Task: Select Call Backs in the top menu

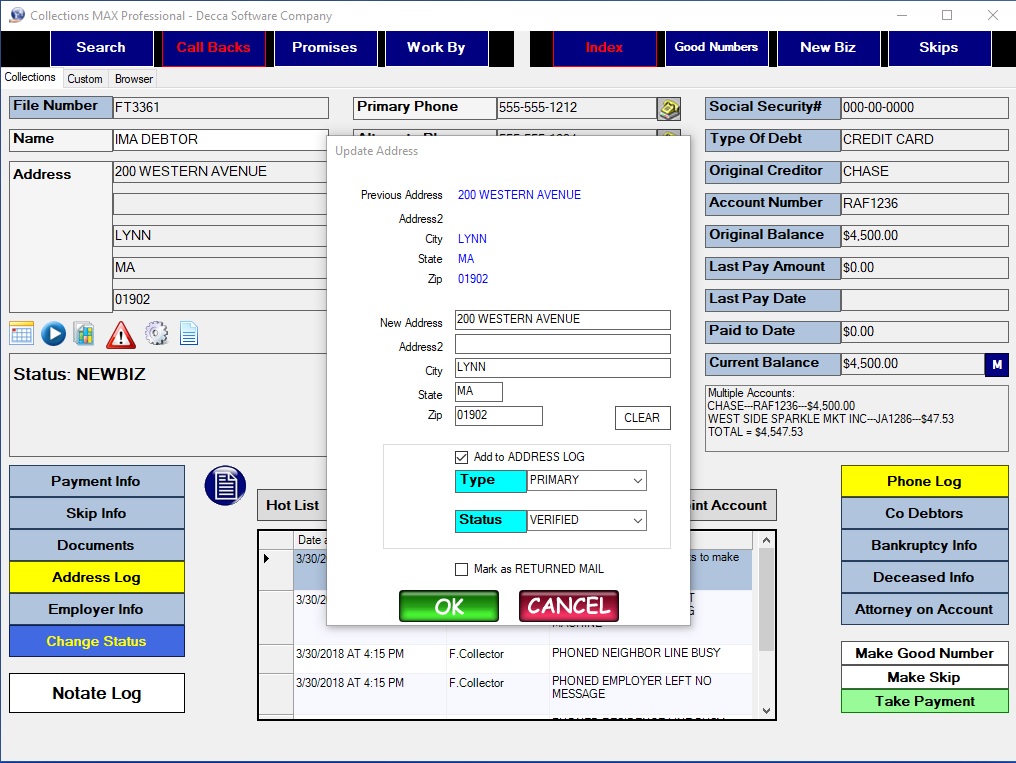Action: tap(212, 46)
